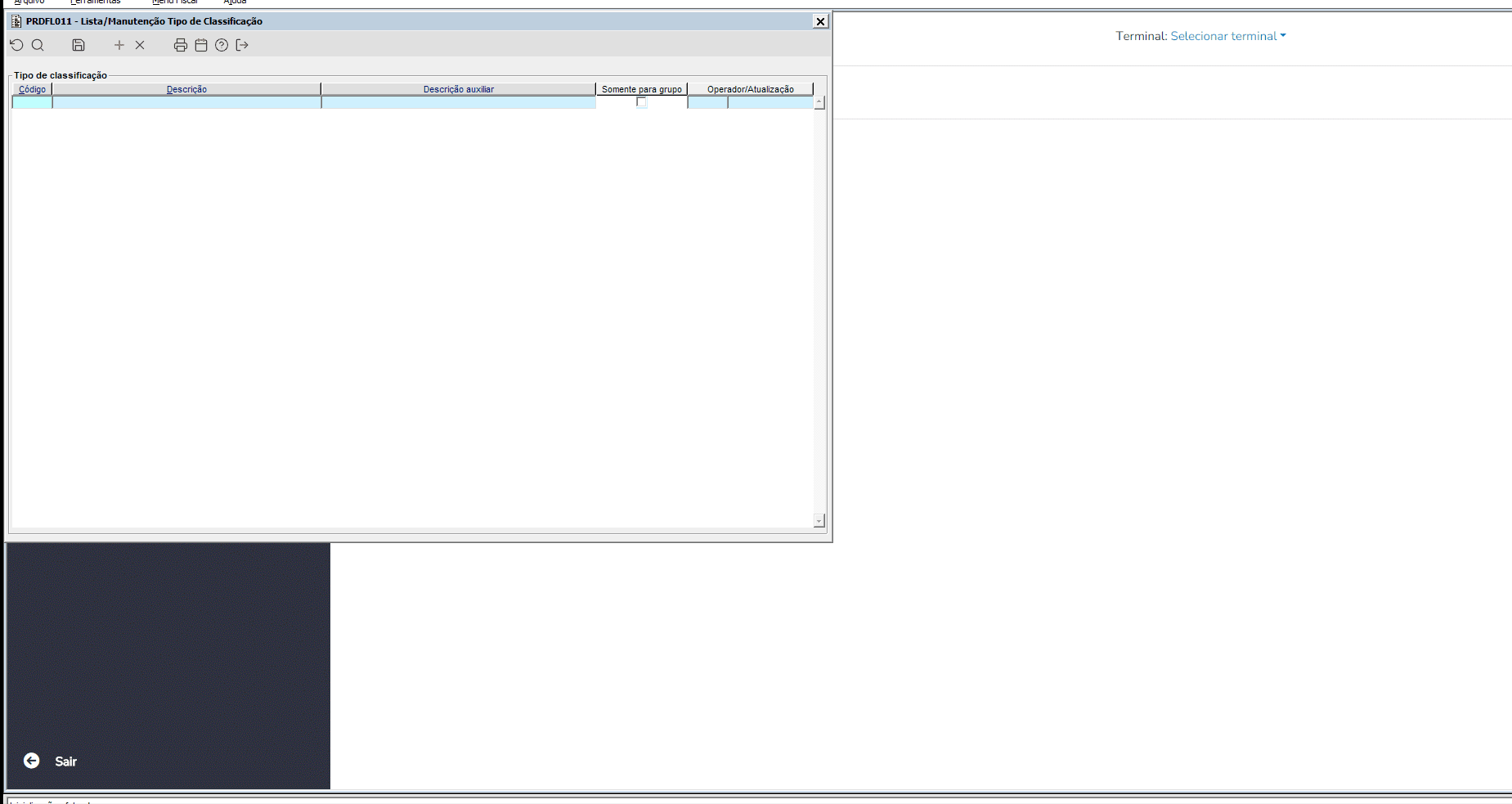Add a new record with plus icon
This screenshot has width=1512, height=804.
(x=119, y=45)
